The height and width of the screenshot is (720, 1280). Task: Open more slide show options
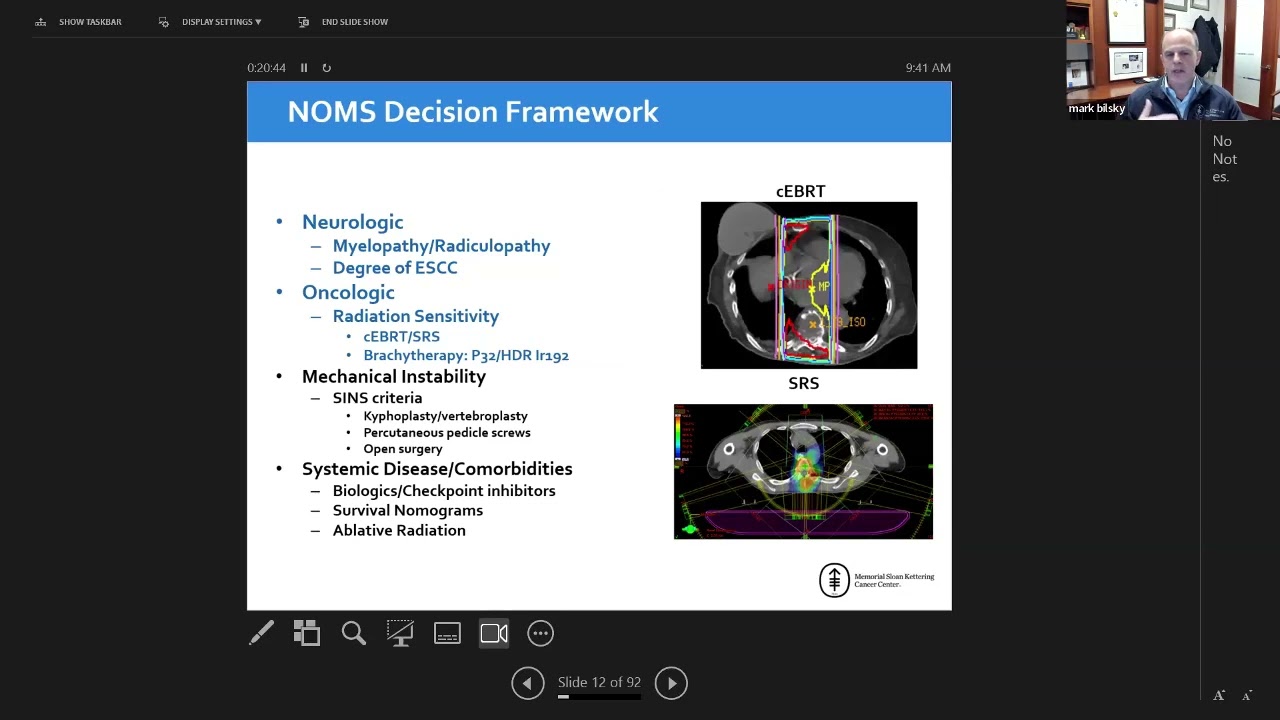pyautogui.click(x=540, y=633)
